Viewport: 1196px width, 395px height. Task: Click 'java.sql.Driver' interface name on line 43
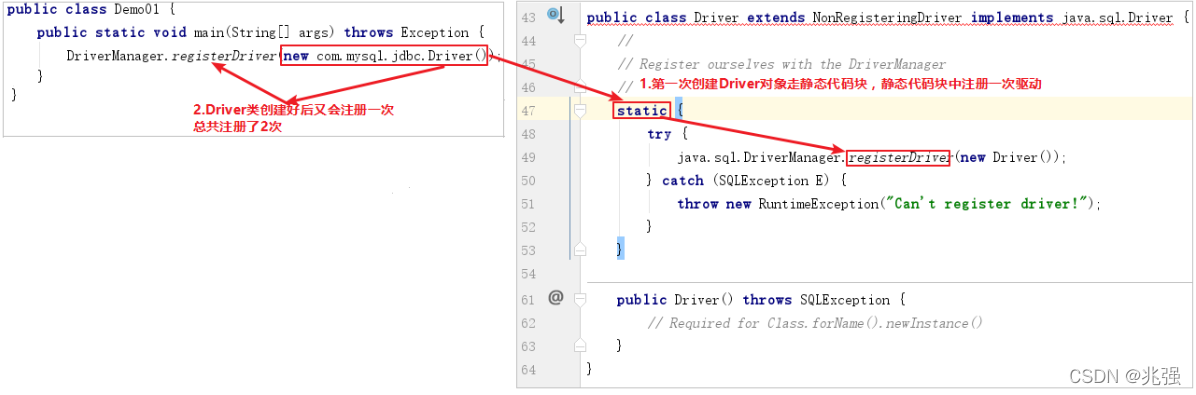(1117, 18)
